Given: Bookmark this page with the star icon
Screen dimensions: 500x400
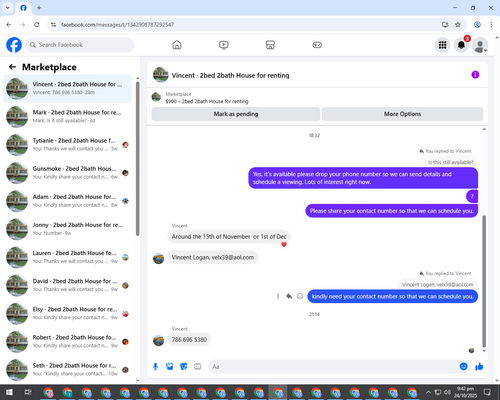Looking at the screenshot, I should coord(458,25).
